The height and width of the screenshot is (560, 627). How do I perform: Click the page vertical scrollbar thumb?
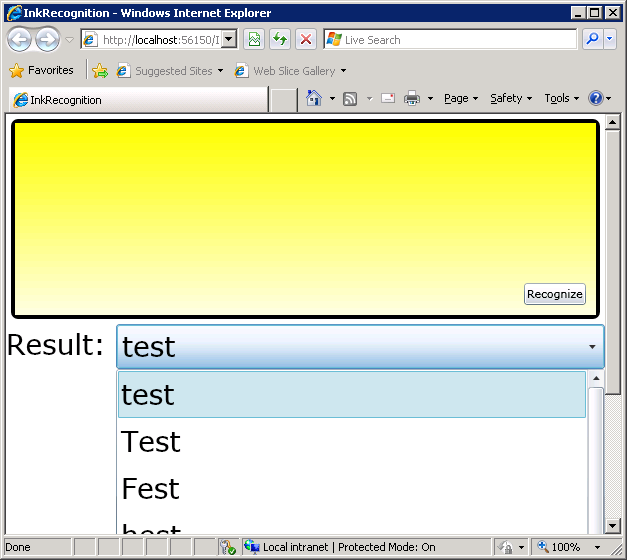tap(613, 262)
